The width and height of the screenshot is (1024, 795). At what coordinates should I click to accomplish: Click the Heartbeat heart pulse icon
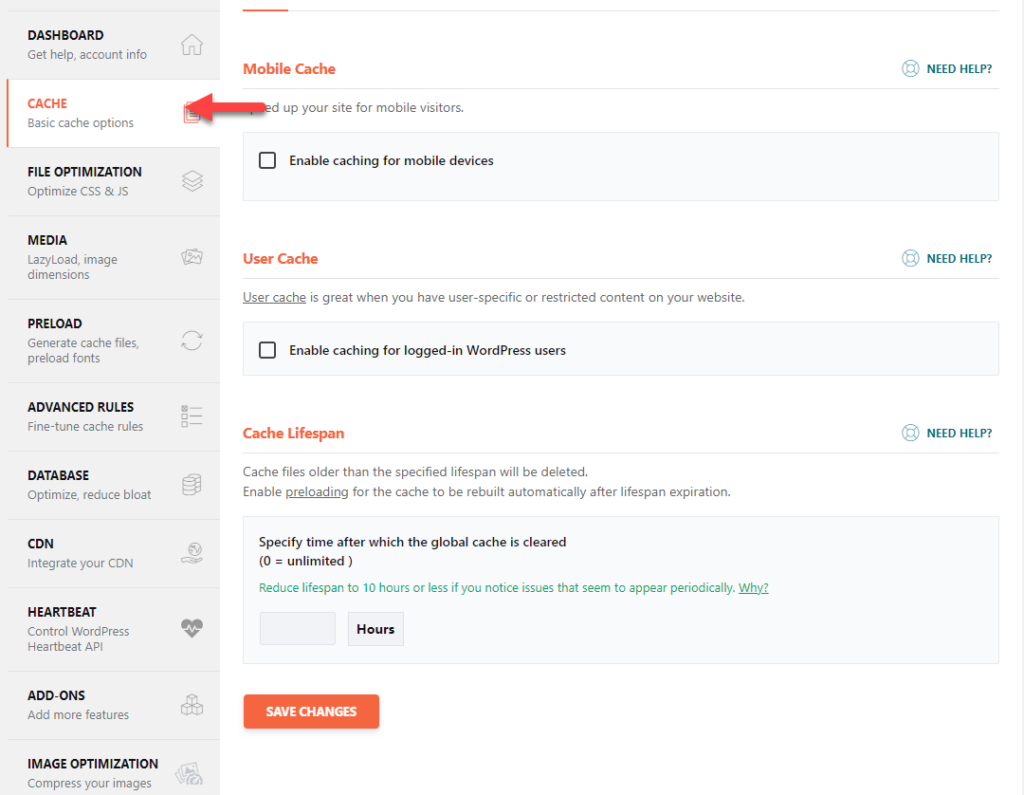coord(192,628)
